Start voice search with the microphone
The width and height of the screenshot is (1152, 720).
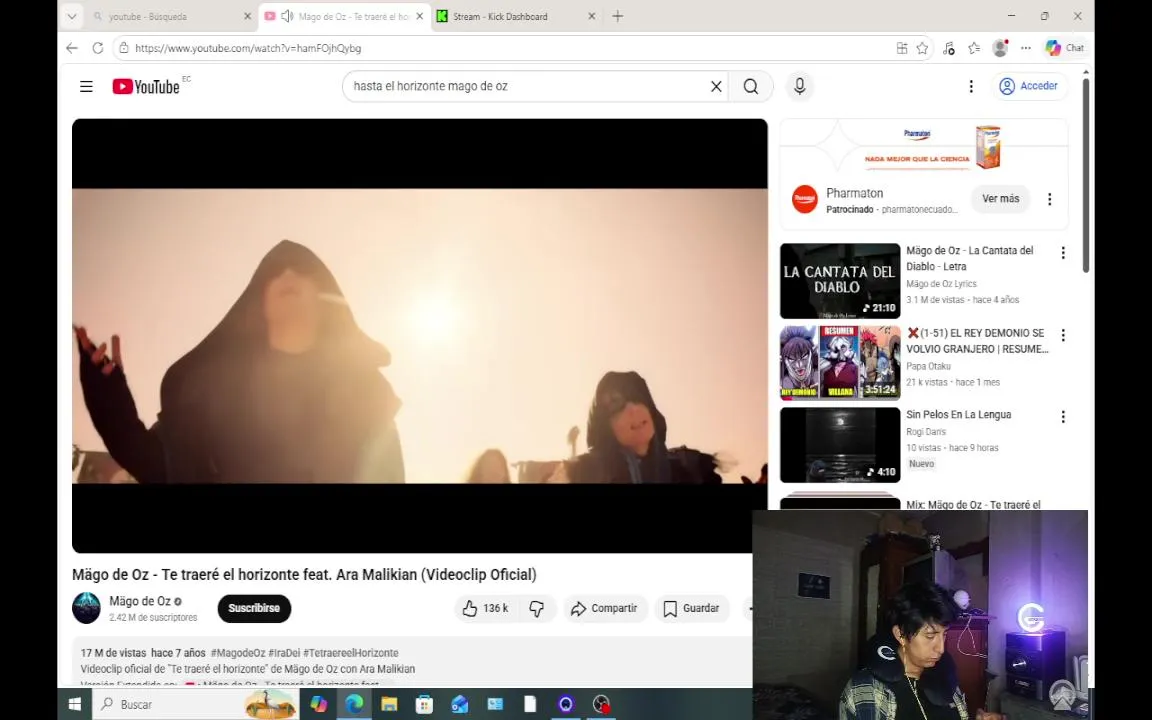[799, 87]
